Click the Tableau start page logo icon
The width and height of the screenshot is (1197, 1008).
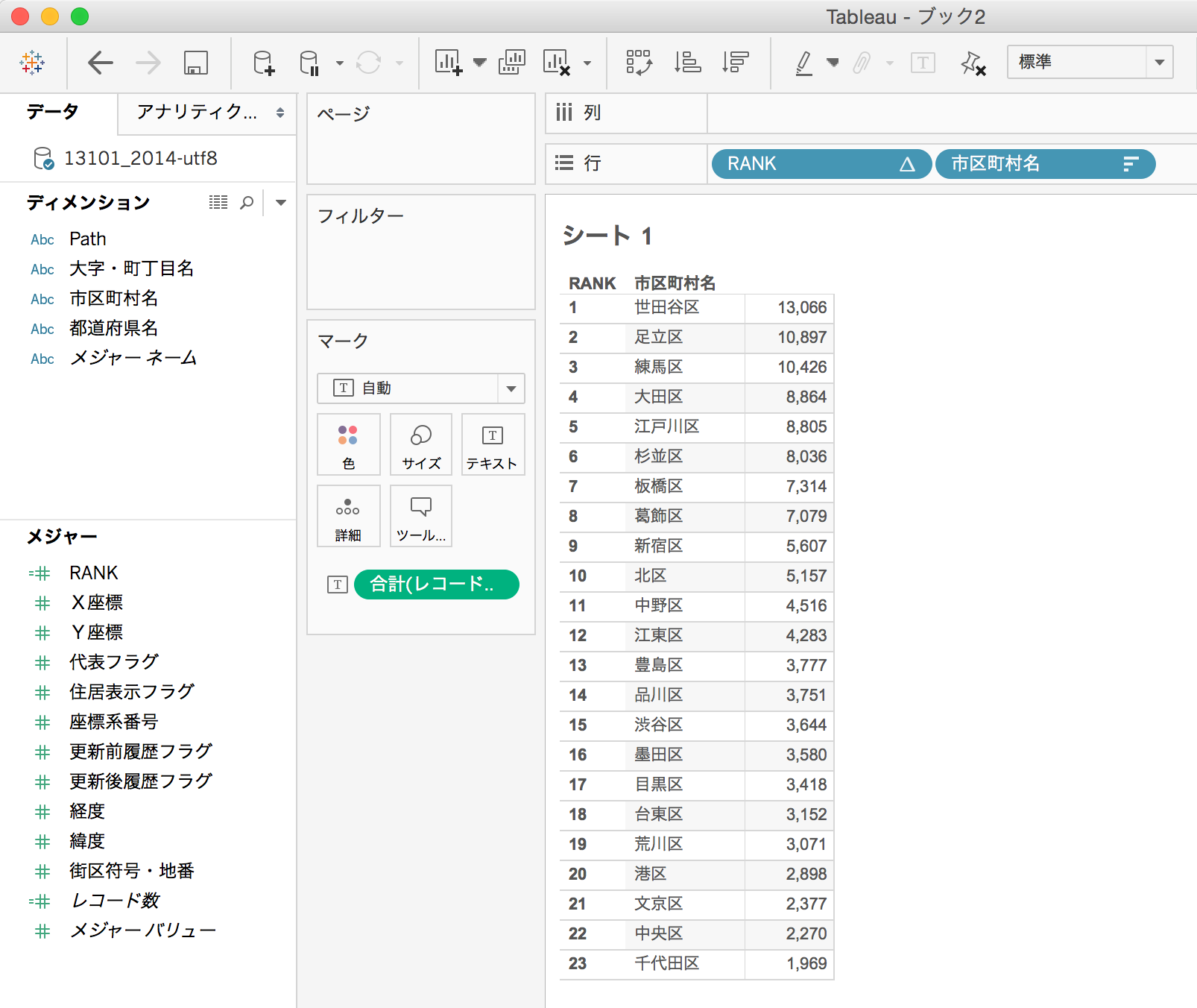[32, 63]
